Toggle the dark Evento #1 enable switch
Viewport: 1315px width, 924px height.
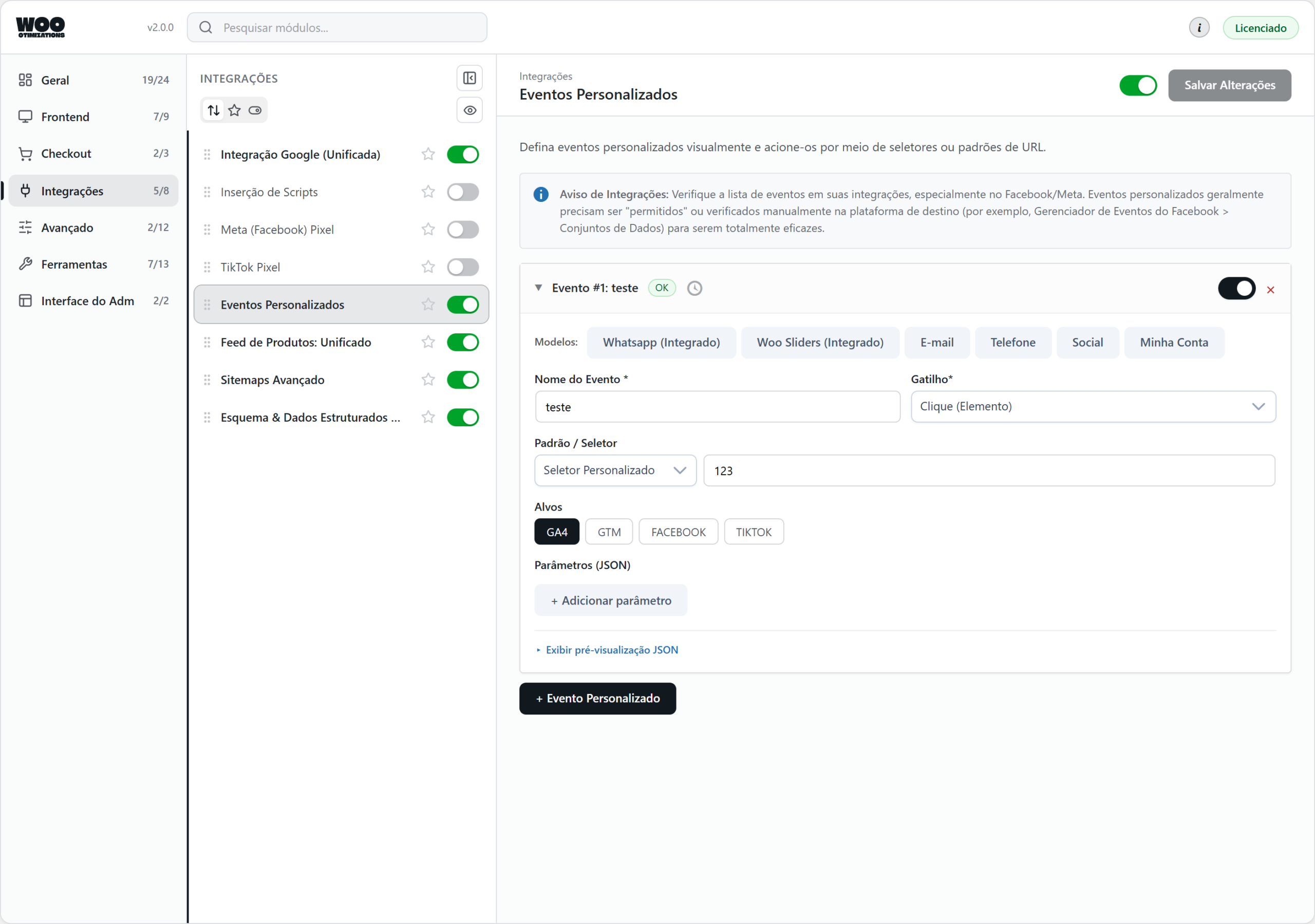[x=1236, y=288]
